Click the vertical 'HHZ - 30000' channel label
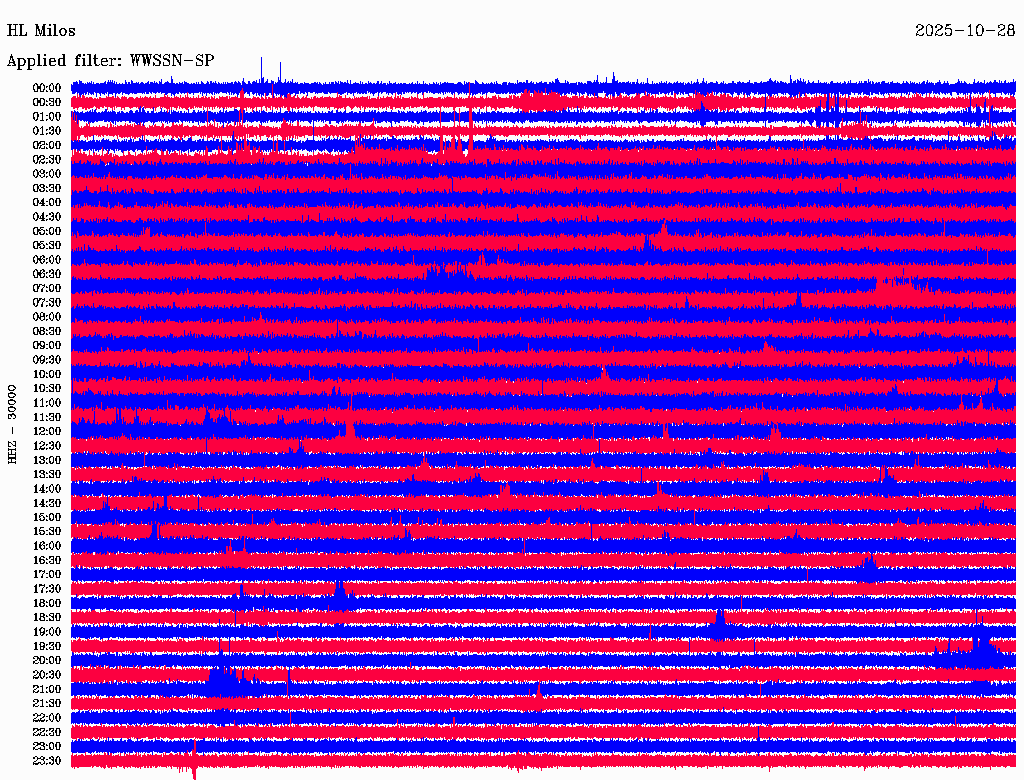This screenshot has height=780, width=1024. [12, 425]
